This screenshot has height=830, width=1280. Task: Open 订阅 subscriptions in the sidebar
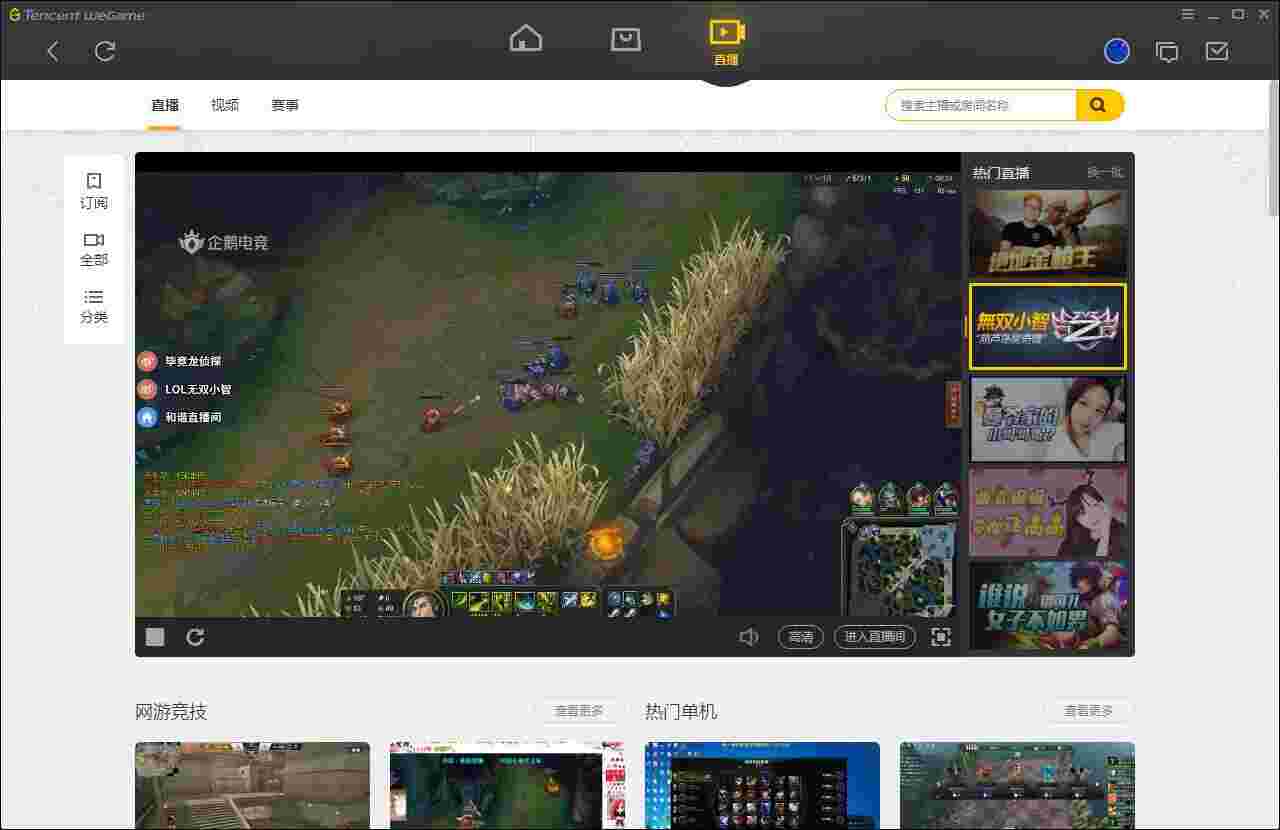point(93,190)
